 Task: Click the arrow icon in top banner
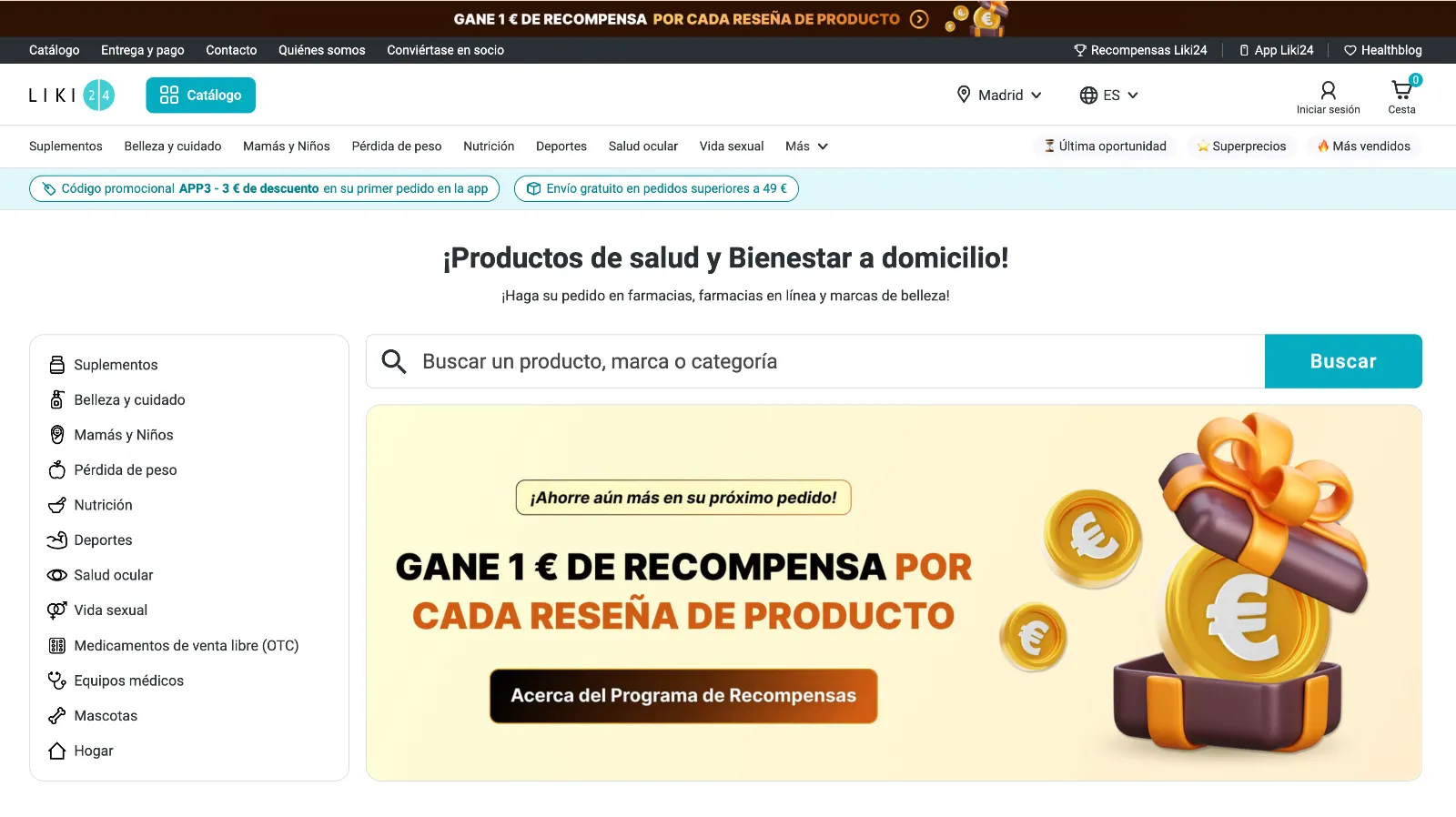(x=919, y=19)
